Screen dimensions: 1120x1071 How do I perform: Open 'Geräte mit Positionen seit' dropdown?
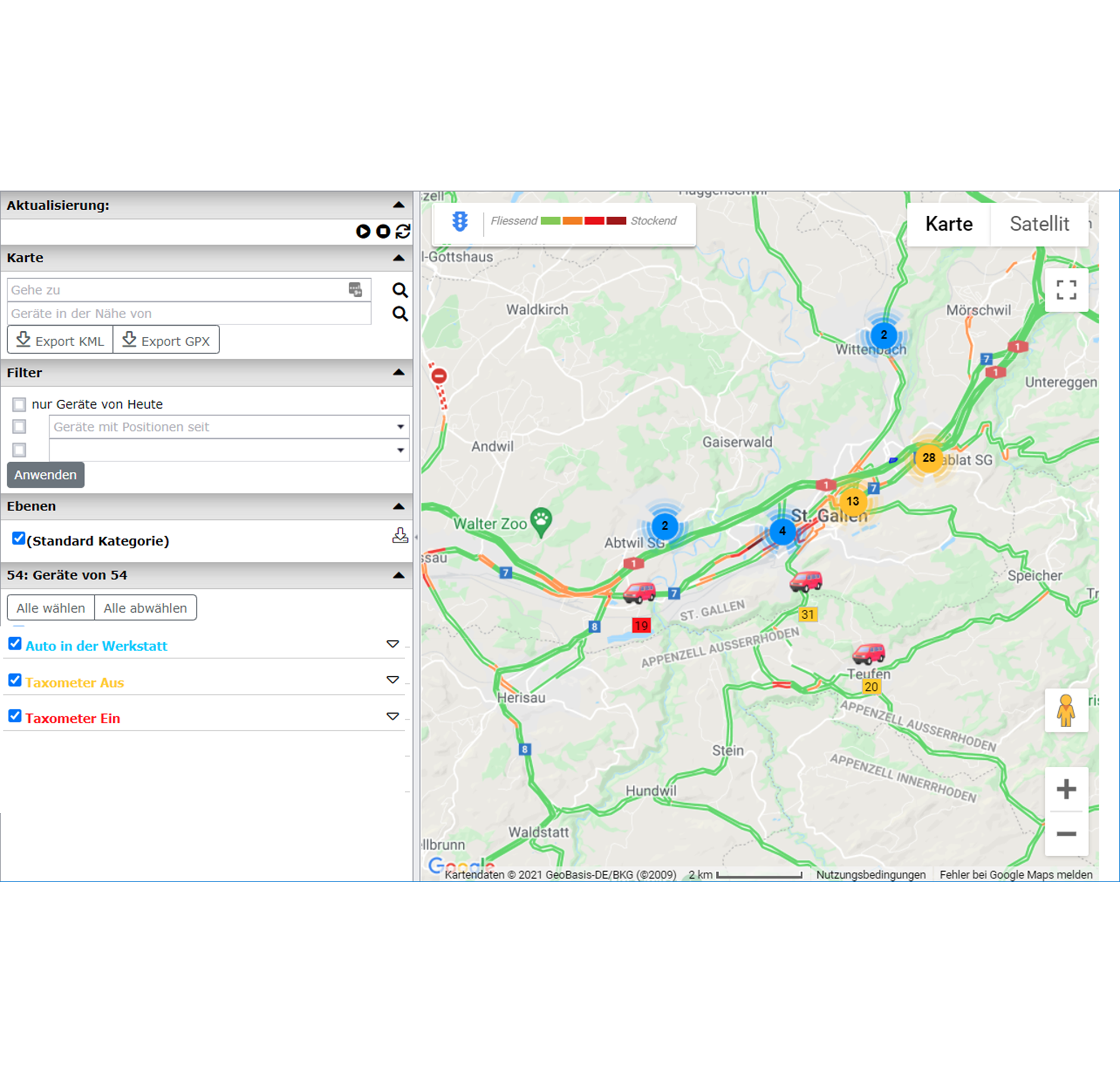coord(229,427)
